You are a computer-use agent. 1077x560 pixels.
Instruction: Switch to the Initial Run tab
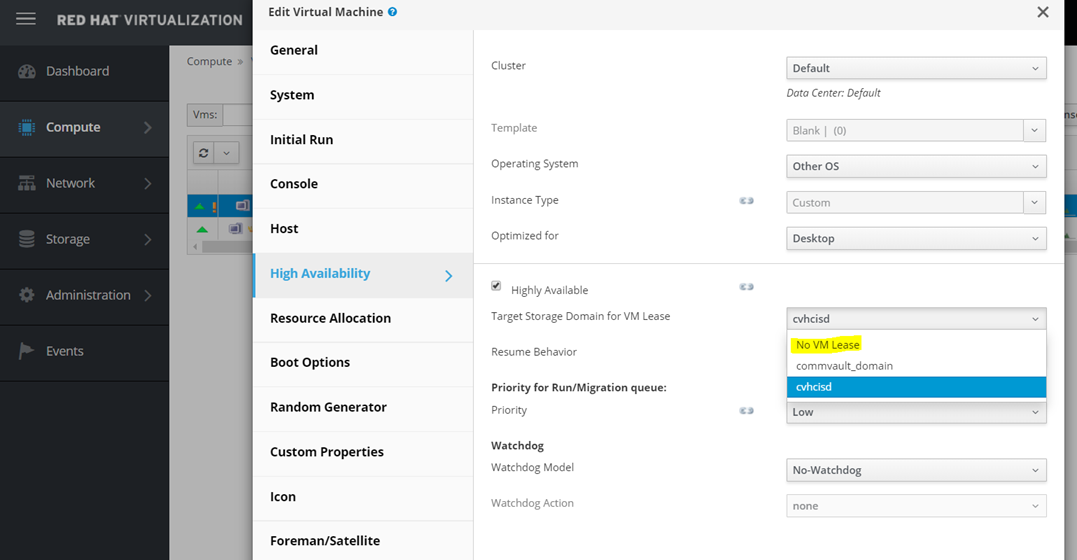(x=363, y=140)
